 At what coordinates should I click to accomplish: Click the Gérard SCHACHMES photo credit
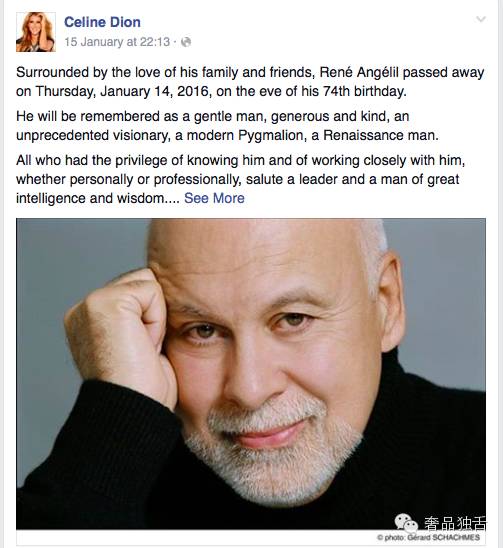click(444, 537)
